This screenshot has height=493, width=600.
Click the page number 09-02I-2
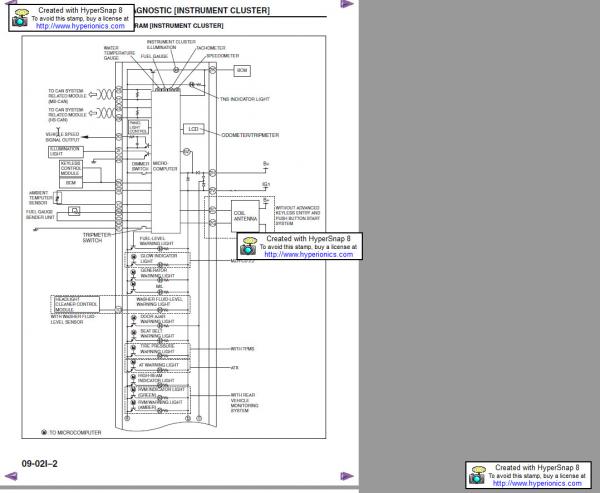(40, 464)
